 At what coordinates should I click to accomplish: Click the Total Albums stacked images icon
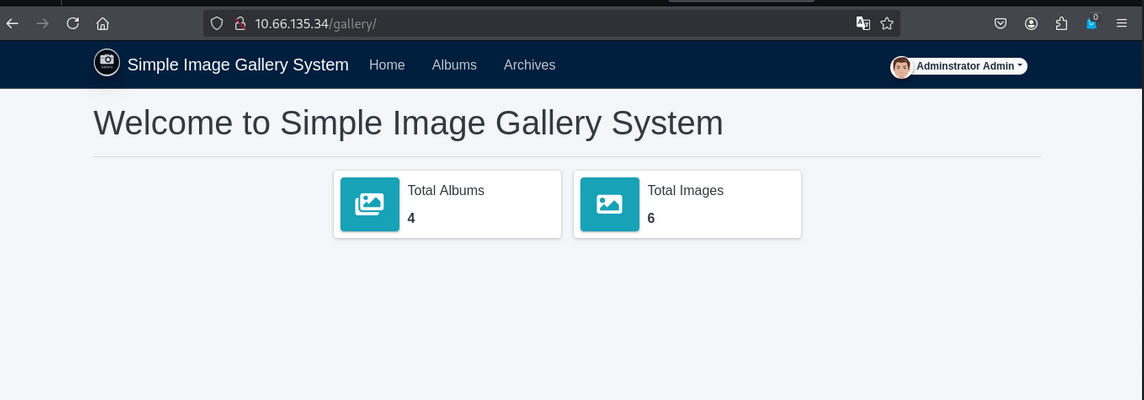369,204
